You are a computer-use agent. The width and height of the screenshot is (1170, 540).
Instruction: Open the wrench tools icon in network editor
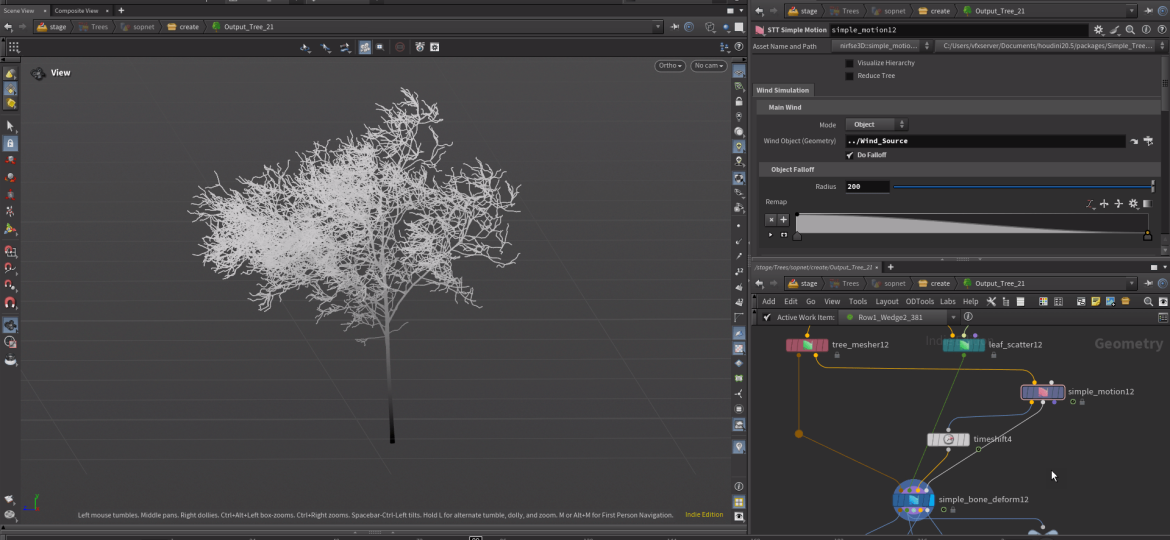(991, 301)
